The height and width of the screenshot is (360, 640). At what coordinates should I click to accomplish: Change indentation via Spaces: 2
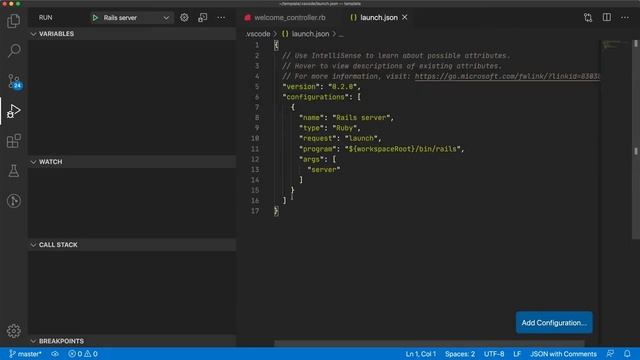coord(460,354)
